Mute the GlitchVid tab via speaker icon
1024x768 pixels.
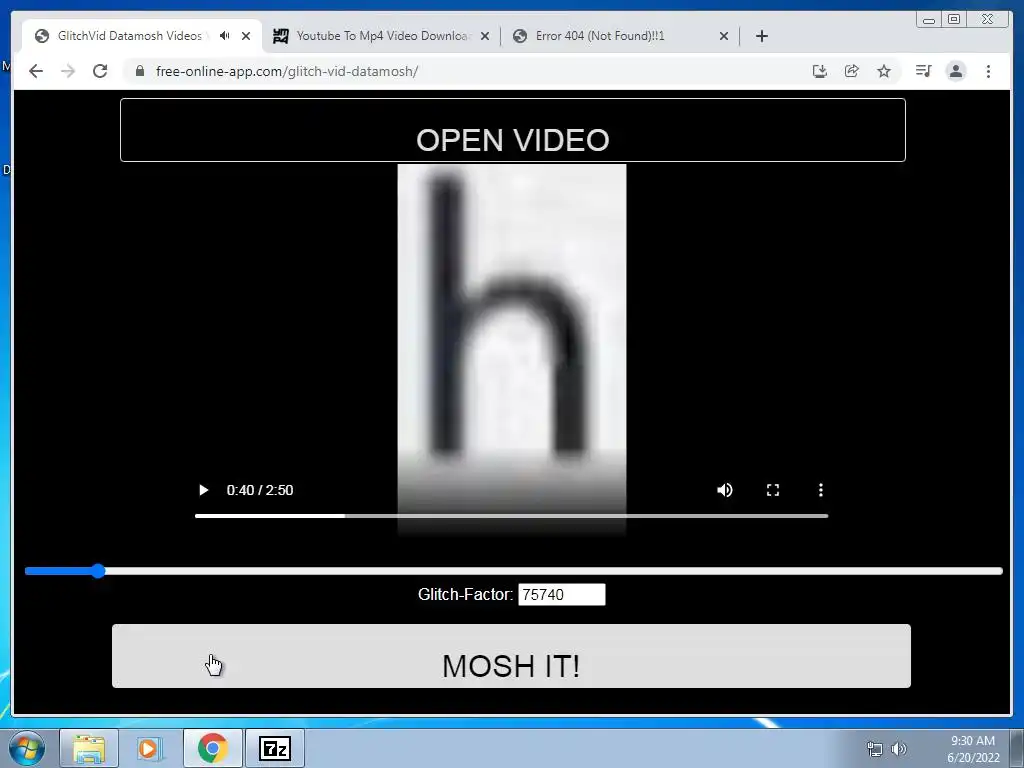coord(225,36)
